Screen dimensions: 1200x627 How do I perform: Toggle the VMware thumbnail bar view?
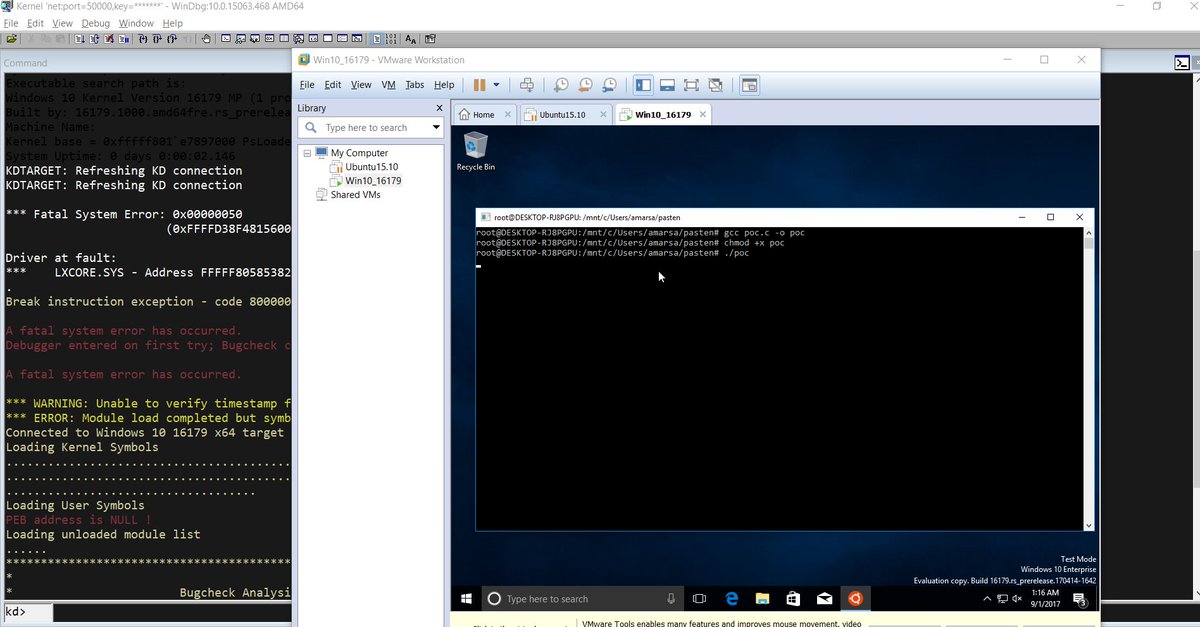[x=667, y=85]
